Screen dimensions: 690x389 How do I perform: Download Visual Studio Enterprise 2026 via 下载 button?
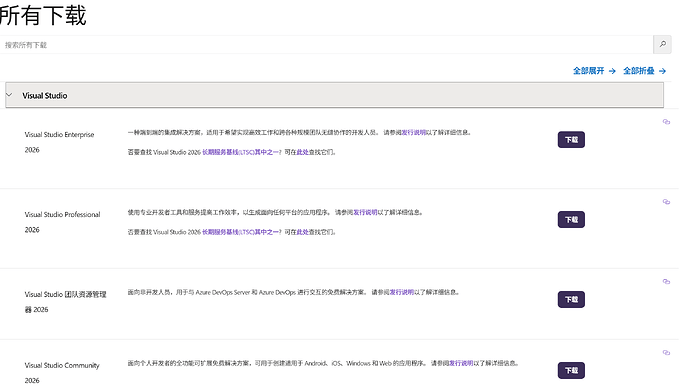571,139
